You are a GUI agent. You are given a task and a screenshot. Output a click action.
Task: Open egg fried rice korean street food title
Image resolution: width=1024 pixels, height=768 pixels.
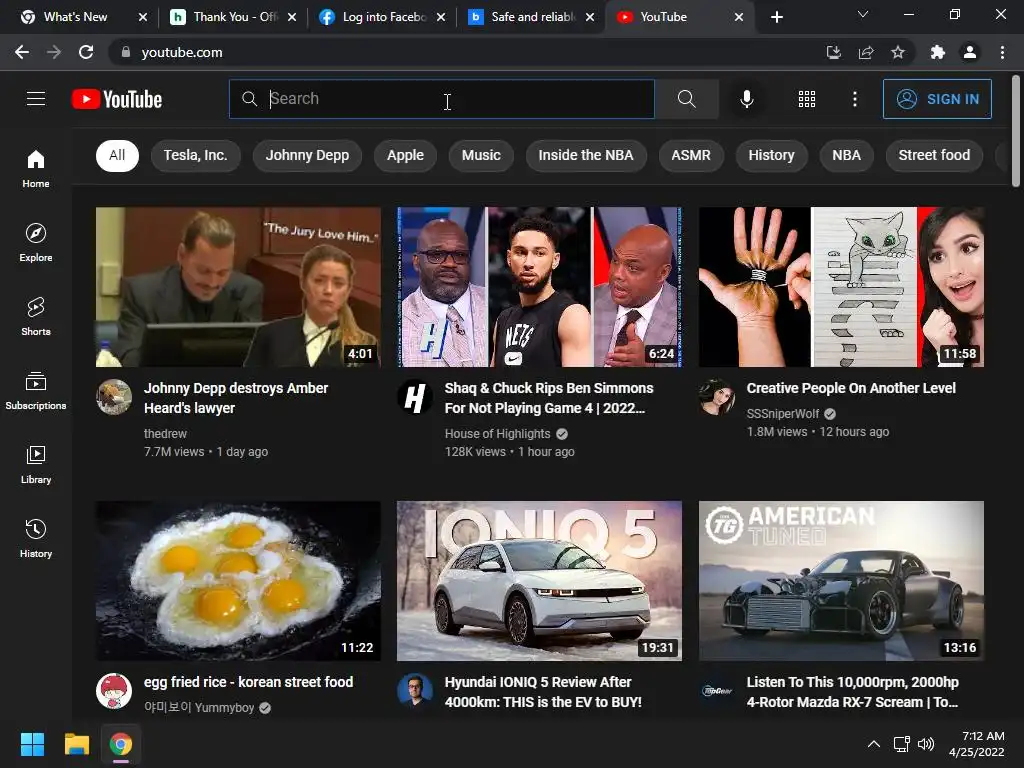(248, 682)
